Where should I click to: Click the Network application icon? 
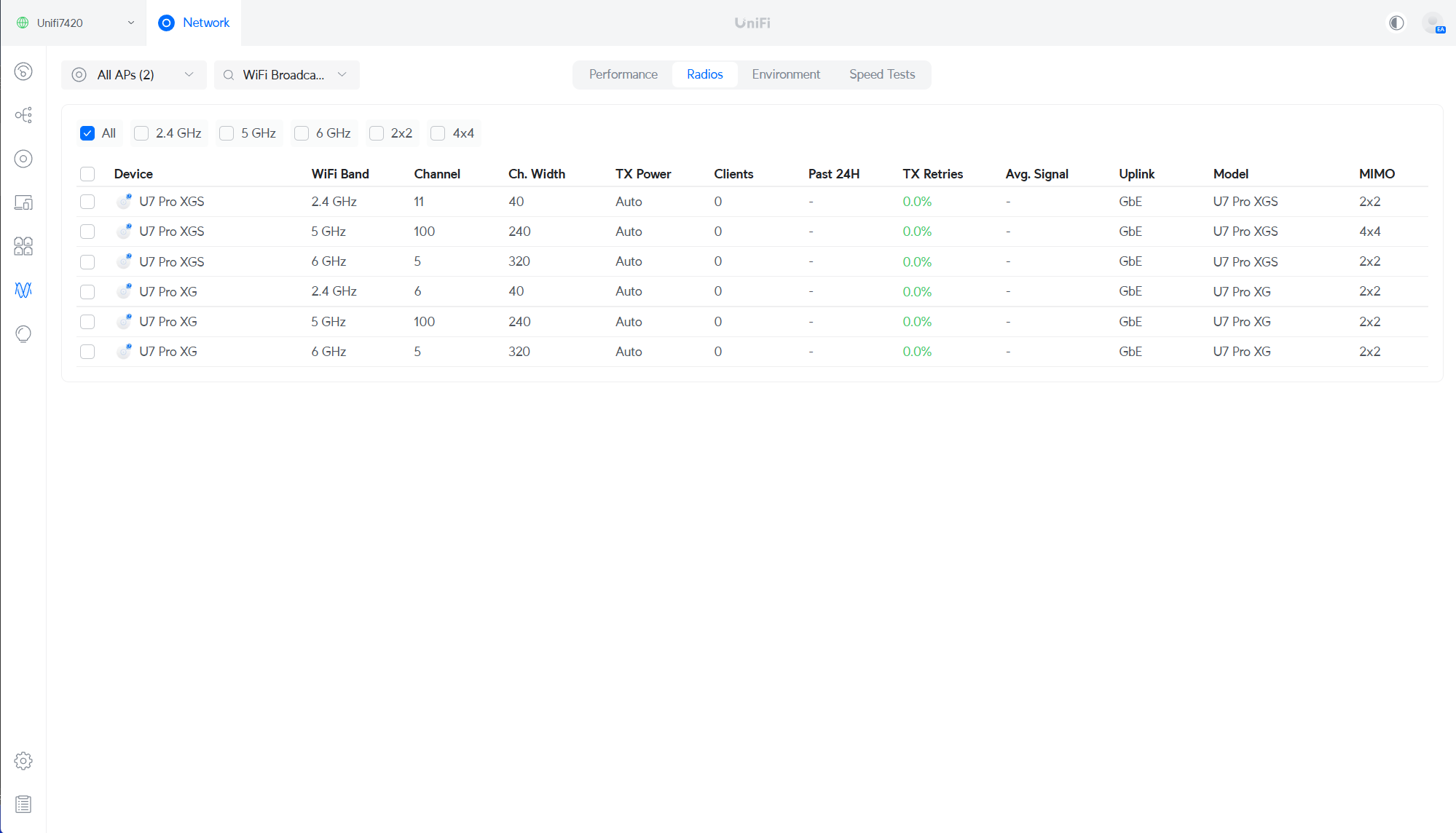[x=167, y=23]
